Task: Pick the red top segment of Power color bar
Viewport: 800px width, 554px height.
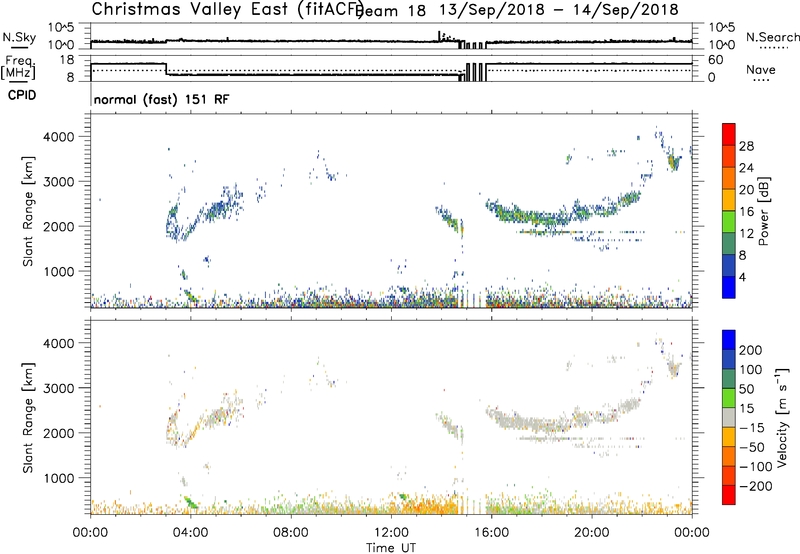Action: pyautogui.click(x=729, y=134)
